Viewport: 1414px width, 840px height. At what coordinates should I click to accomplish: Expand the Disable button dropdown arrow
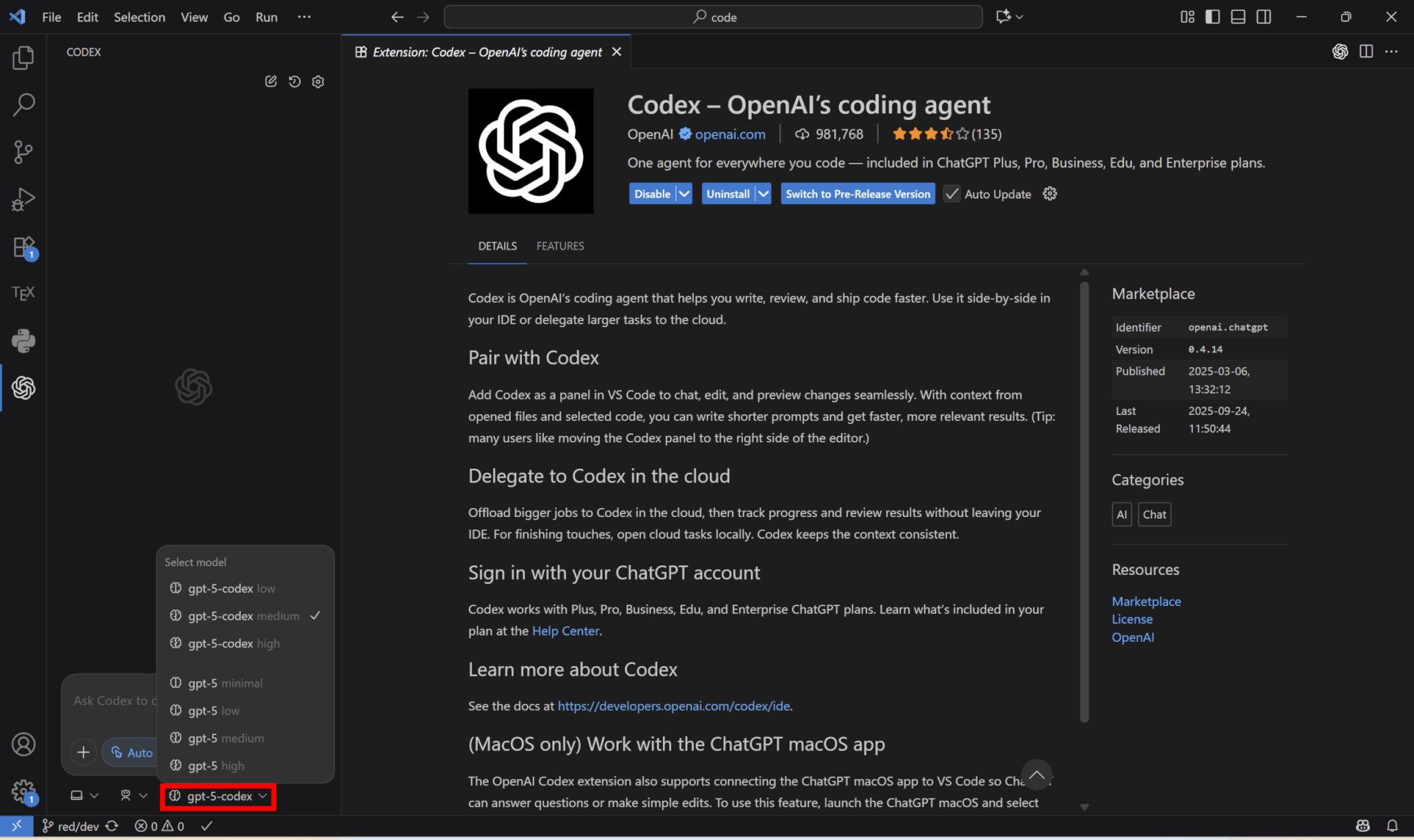click(684, 194)
